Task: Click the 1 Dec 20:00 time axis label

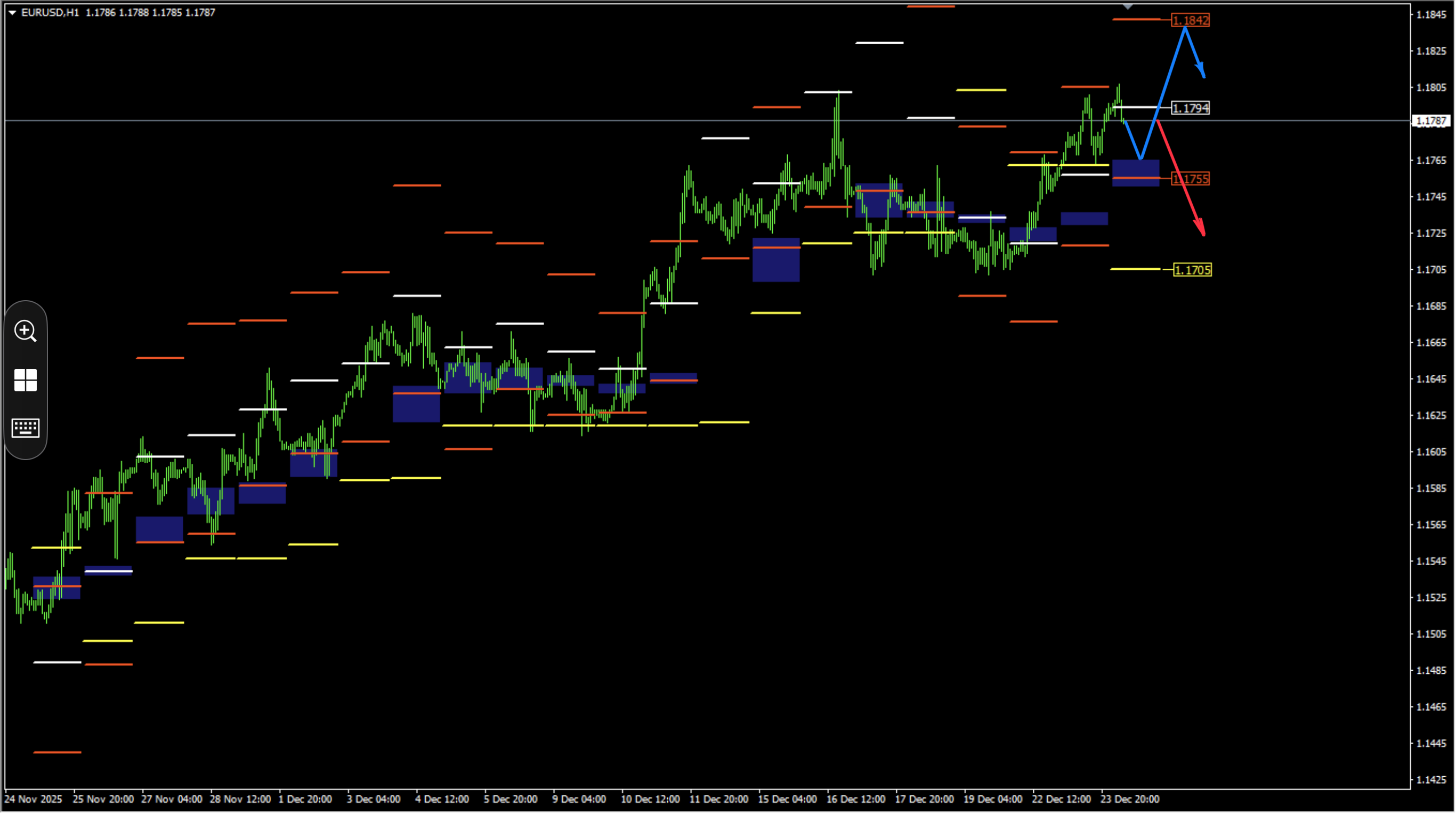Action: pyautogui.click(x=305, y=800)
